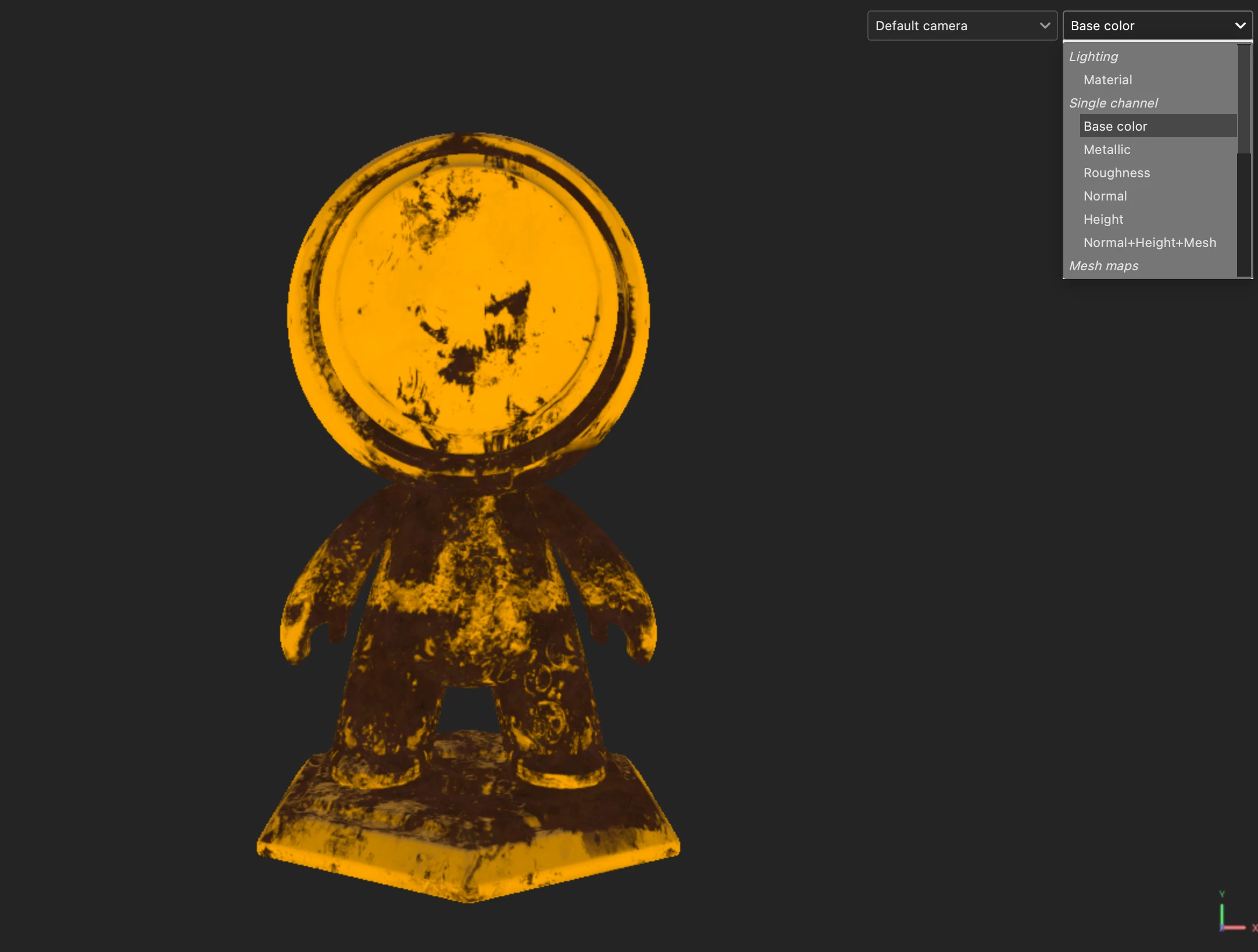1258x952 pixels.
Task: Click the Single channel group header
Action: [1113, 103]
